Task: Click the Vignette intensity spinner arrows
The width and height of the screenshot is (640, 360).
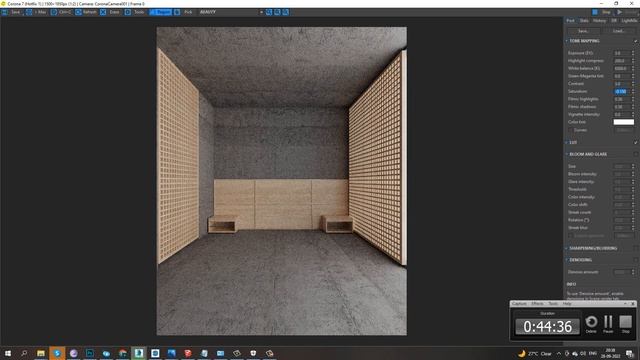Action: point(633,114)
